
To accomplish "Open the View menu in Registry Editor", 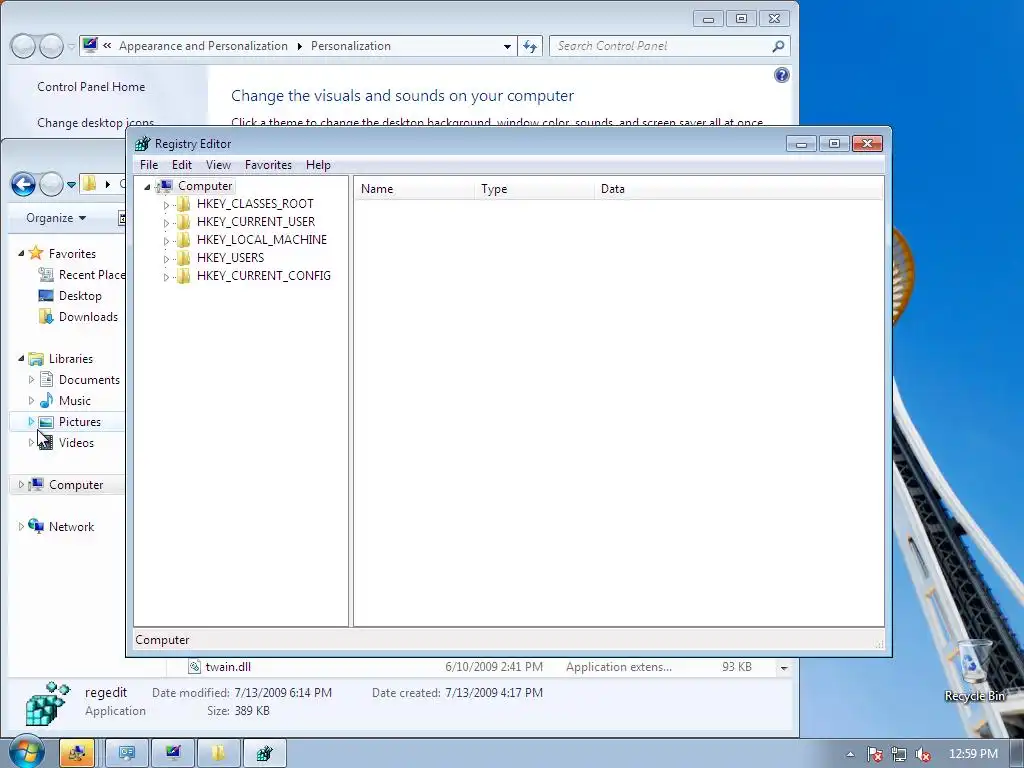I will click(x=218, y=165).
